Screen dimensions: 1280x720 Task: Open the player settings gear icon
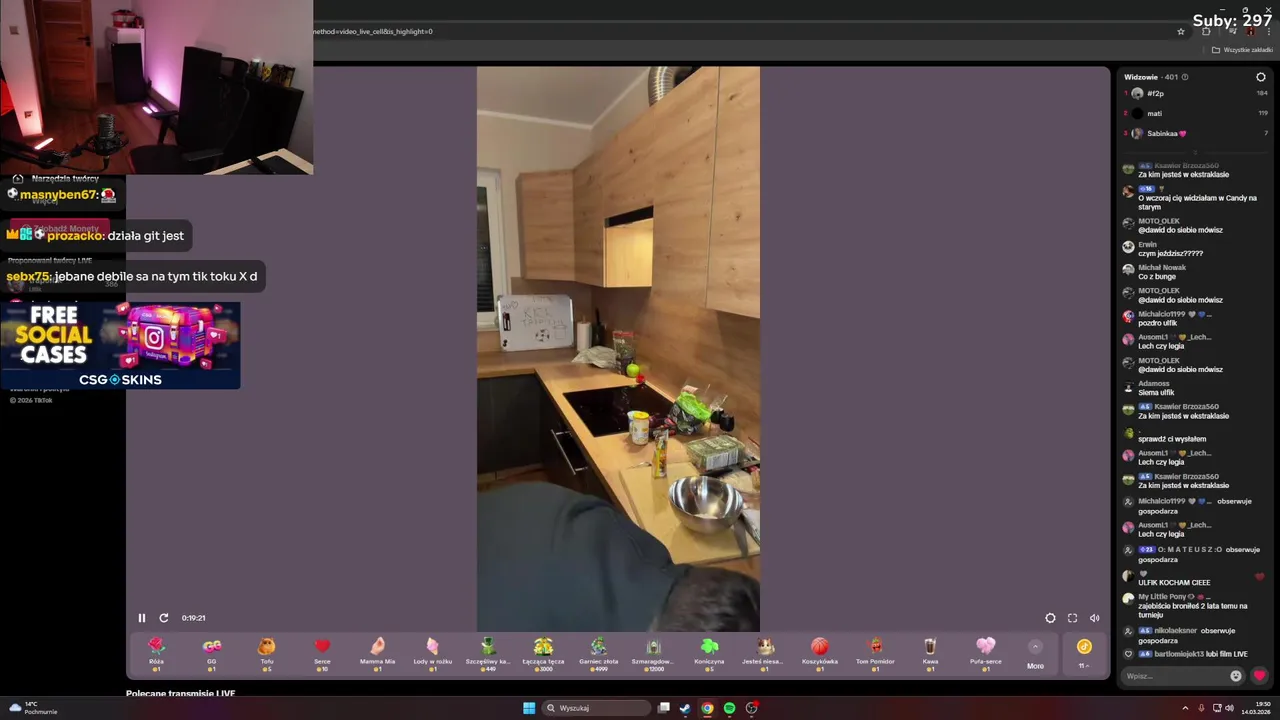[x=1050, y=618]
